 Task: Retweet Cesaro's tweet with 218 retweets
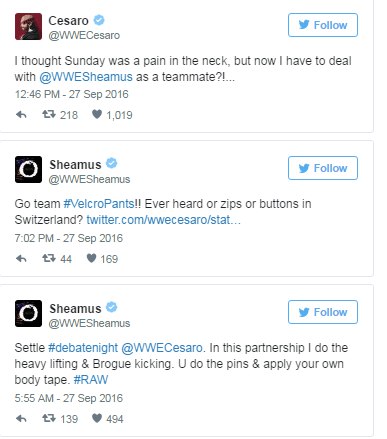pos(49,115)
